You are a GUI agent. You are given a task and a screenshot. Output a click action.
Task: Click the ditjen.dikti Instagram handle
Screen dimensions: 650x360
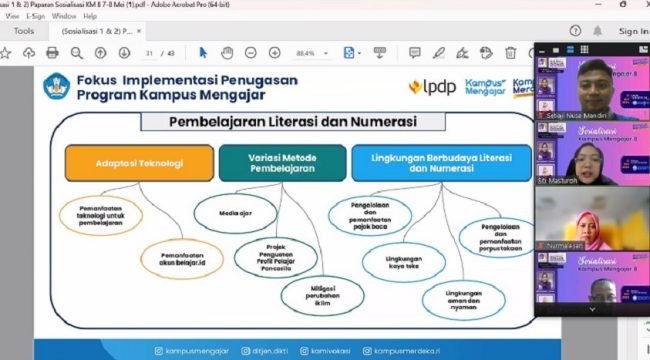(264, 351)
